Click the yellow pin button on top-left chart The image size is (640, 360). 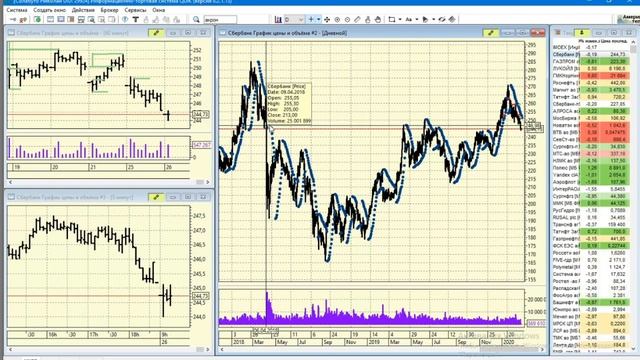(156, 33)
